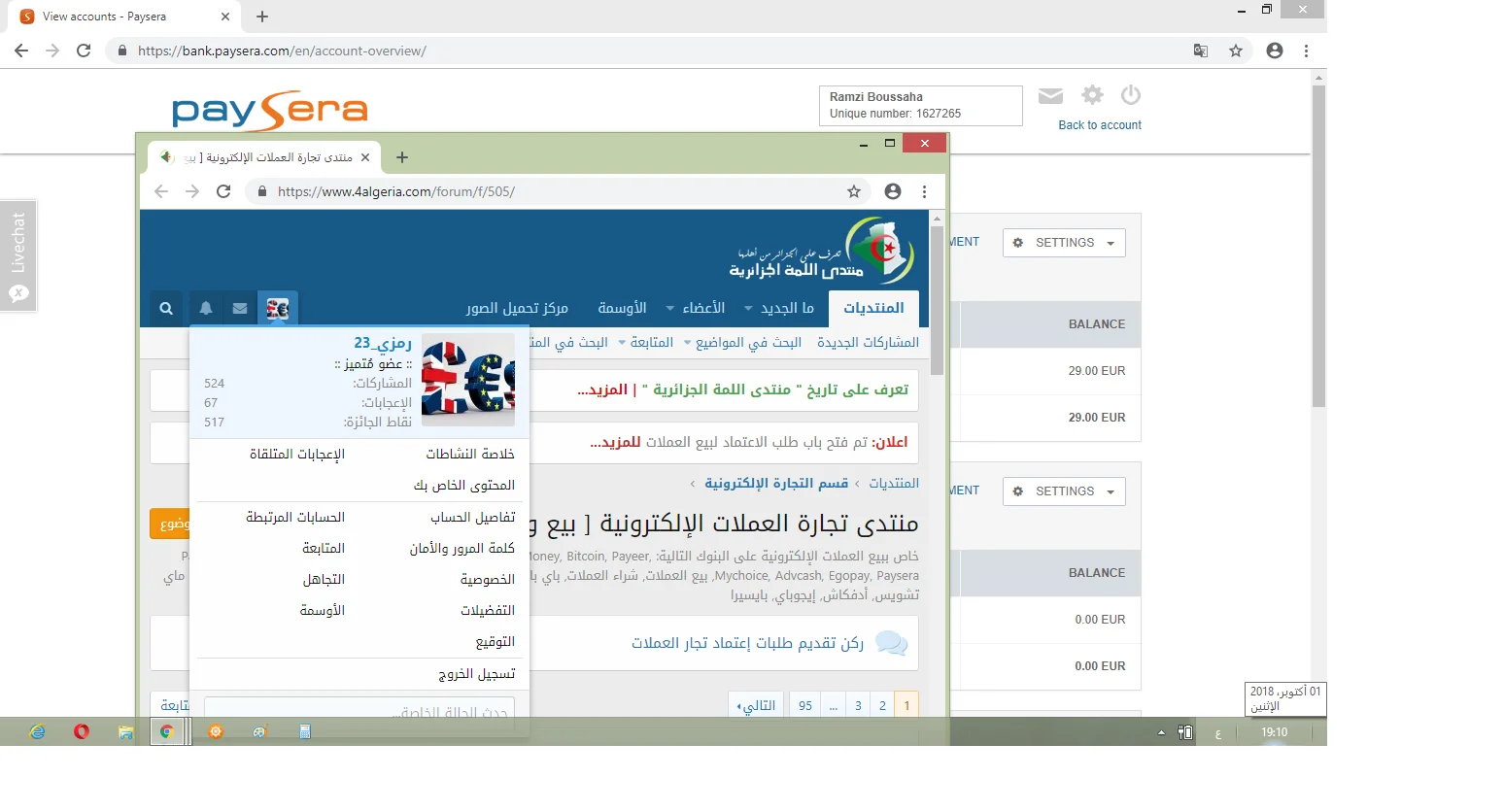Open Paysera browser profile icon

(x=1275, y=51)
